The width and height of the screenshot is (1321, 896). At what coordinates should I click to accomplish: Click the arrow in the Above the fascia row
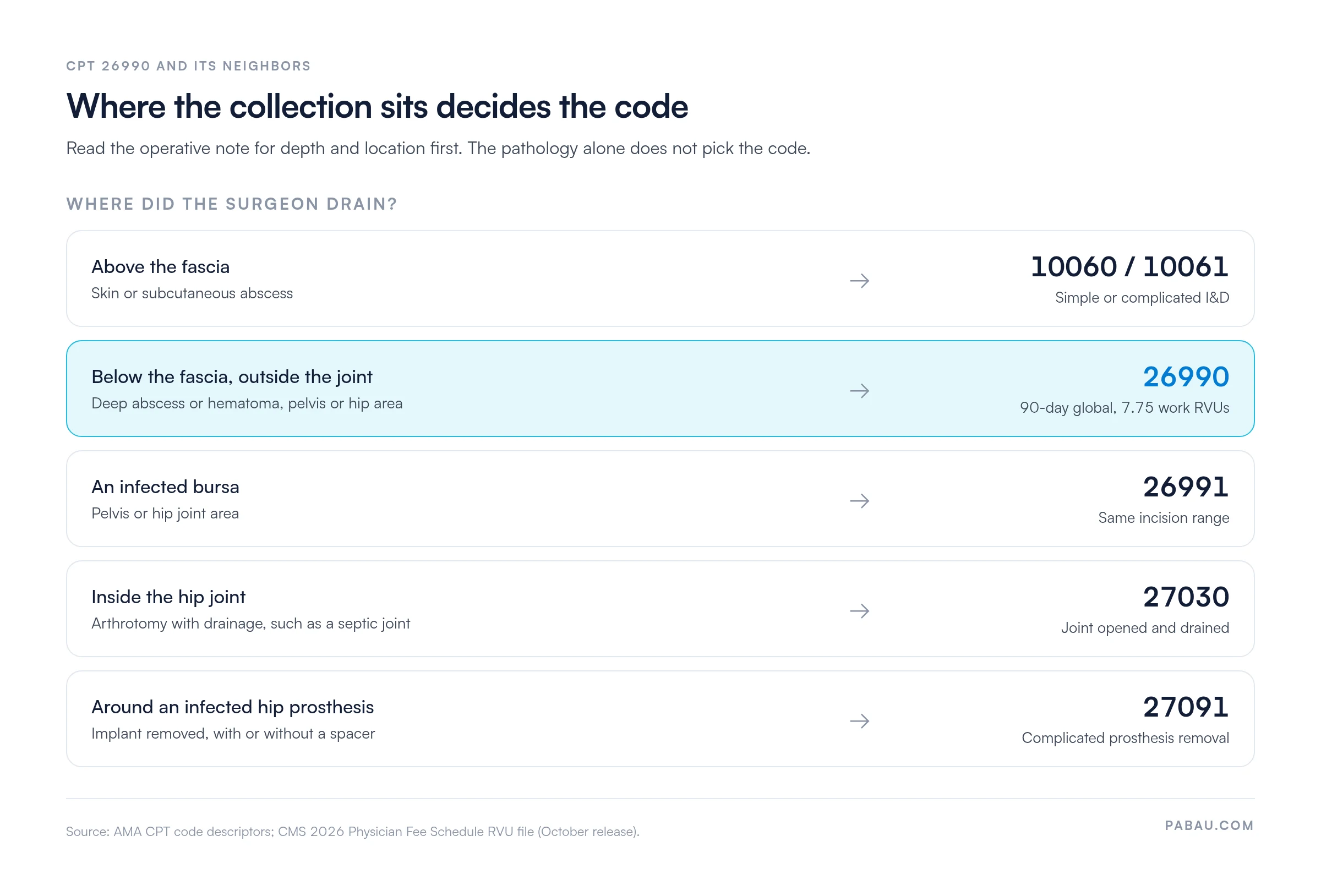859,281
